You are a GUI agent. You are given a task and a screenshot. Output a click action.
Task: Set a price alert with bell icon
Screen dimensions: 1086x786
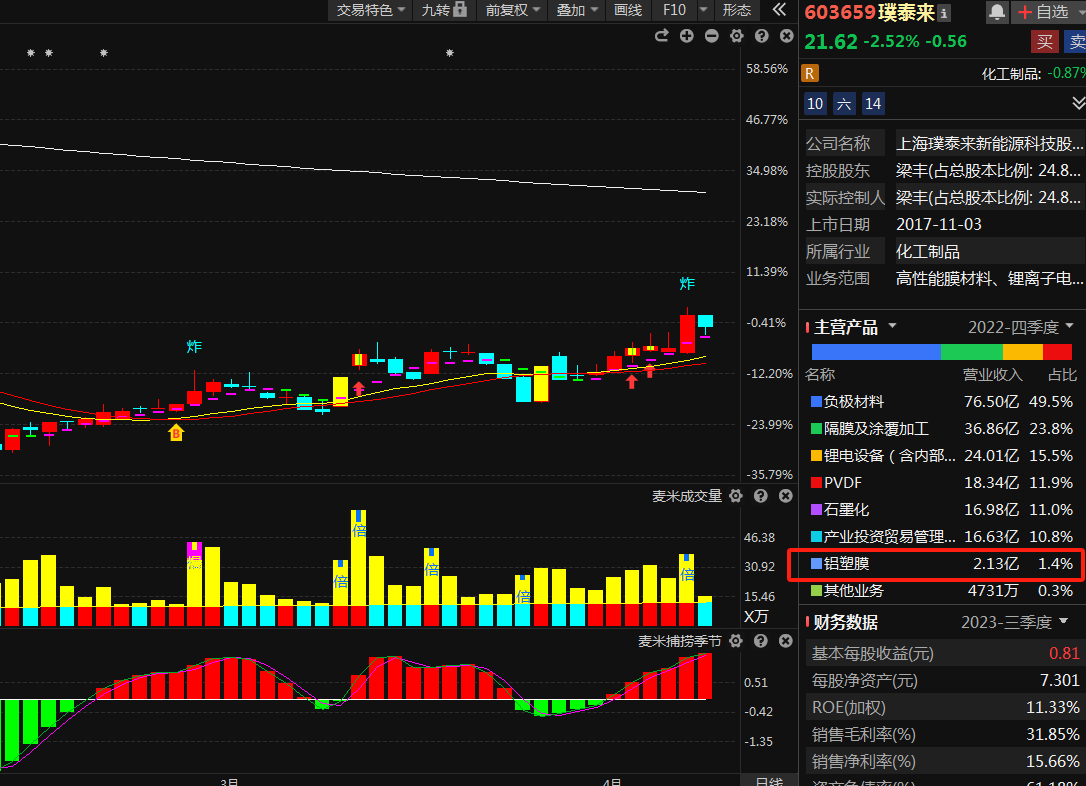click(x=997, y=12)
